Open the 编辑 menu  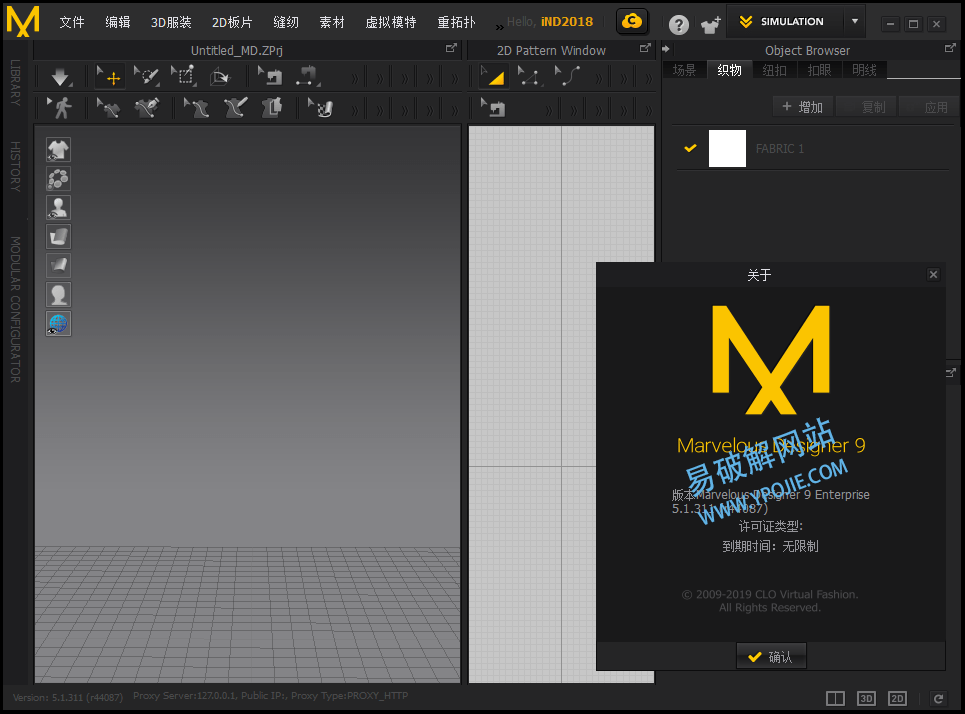click(x=118, y=22)
